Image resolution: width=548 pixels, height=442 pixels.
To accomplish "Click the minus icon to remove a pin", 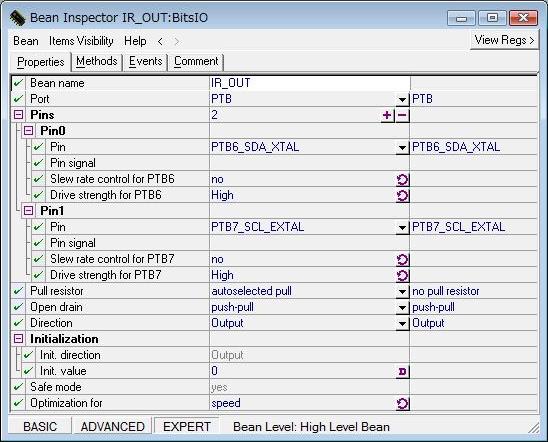I will [x=402, y=115].
